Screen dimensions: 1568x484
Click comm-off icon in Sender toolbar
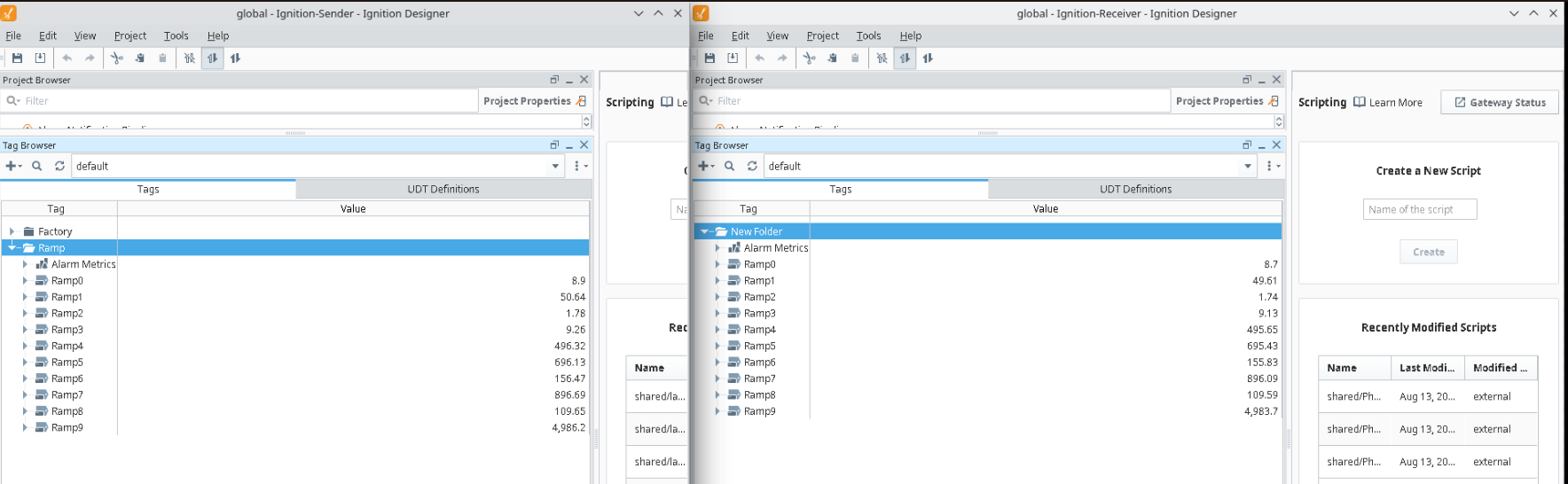click(189, 59)
